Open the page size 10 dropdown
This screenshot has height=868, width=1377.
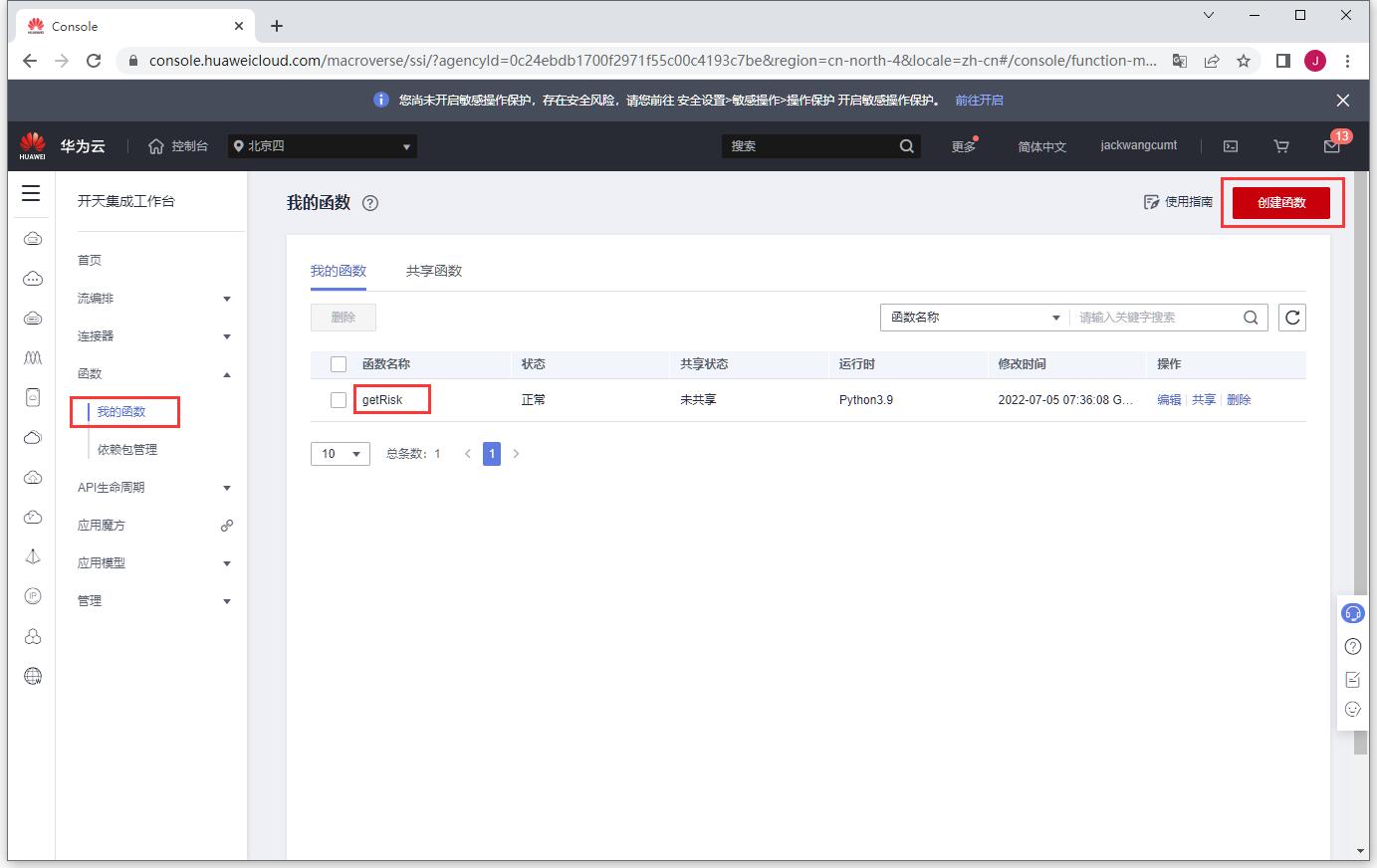pyautogui.click(x=341, y=454)
